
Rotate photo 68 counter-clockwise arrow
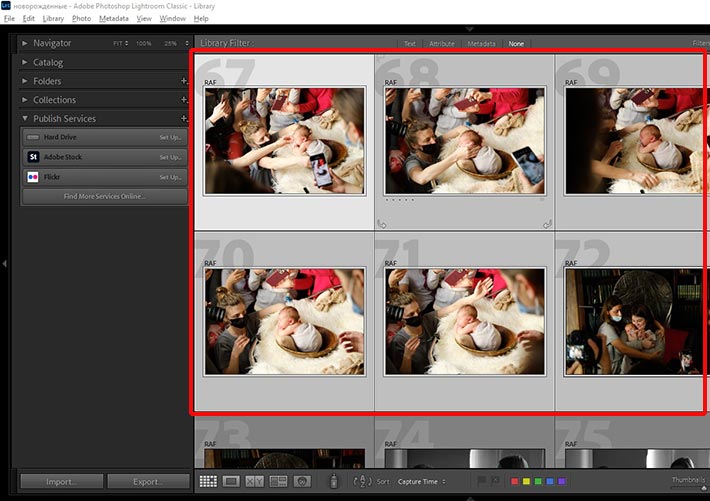pos(382,224)
